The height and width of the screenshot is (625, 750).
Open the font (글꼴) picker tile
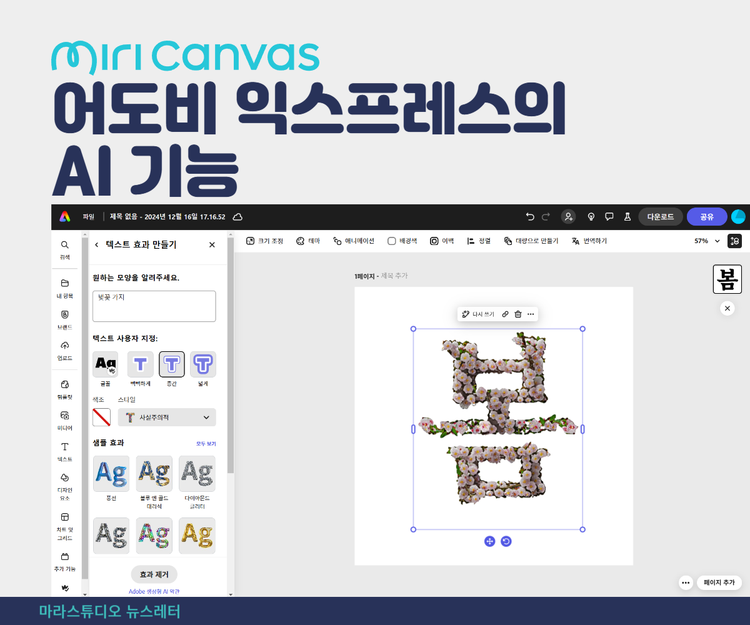(x=105, y=364)
